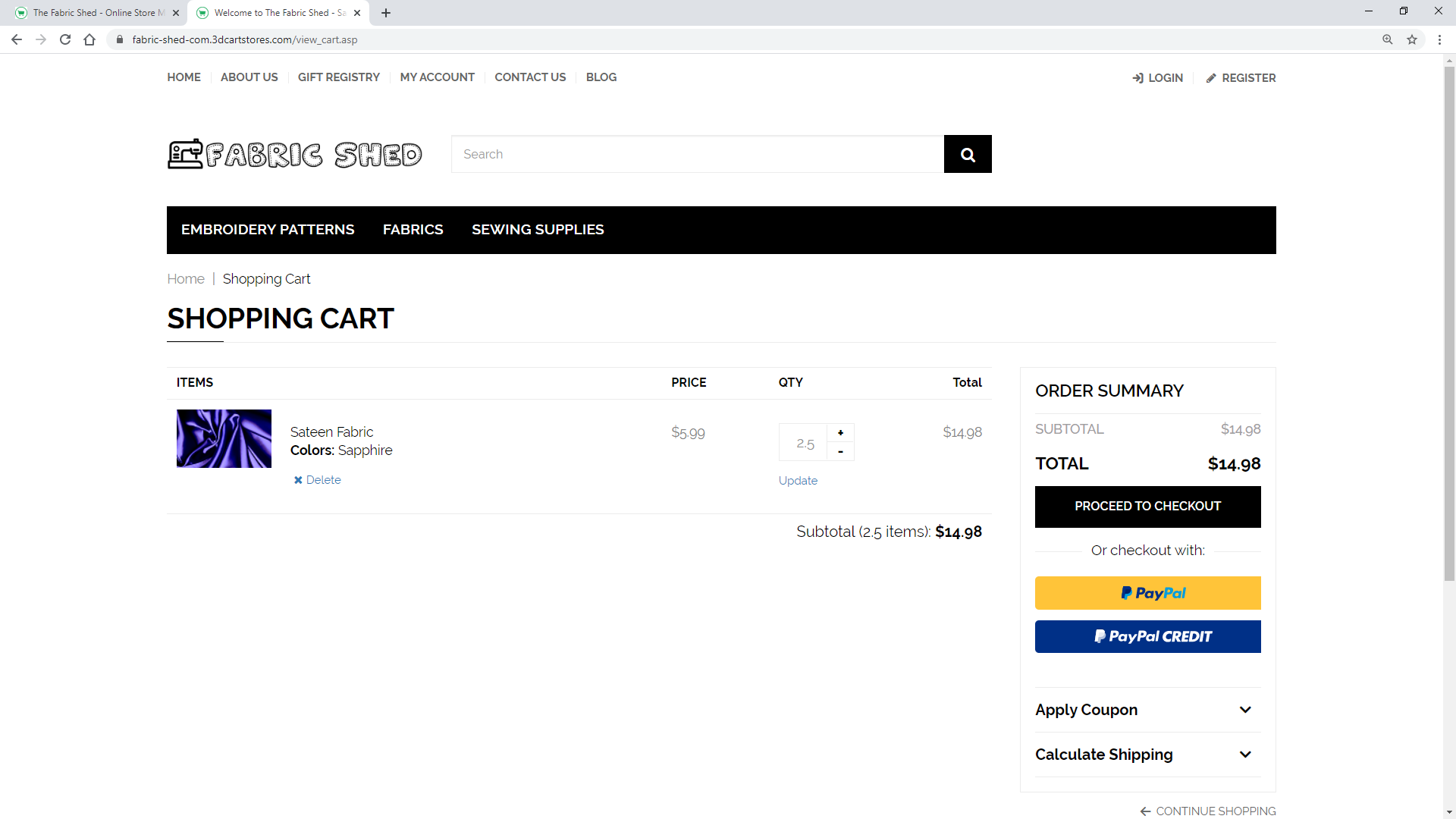Click the browser home icon

(89, 39)
